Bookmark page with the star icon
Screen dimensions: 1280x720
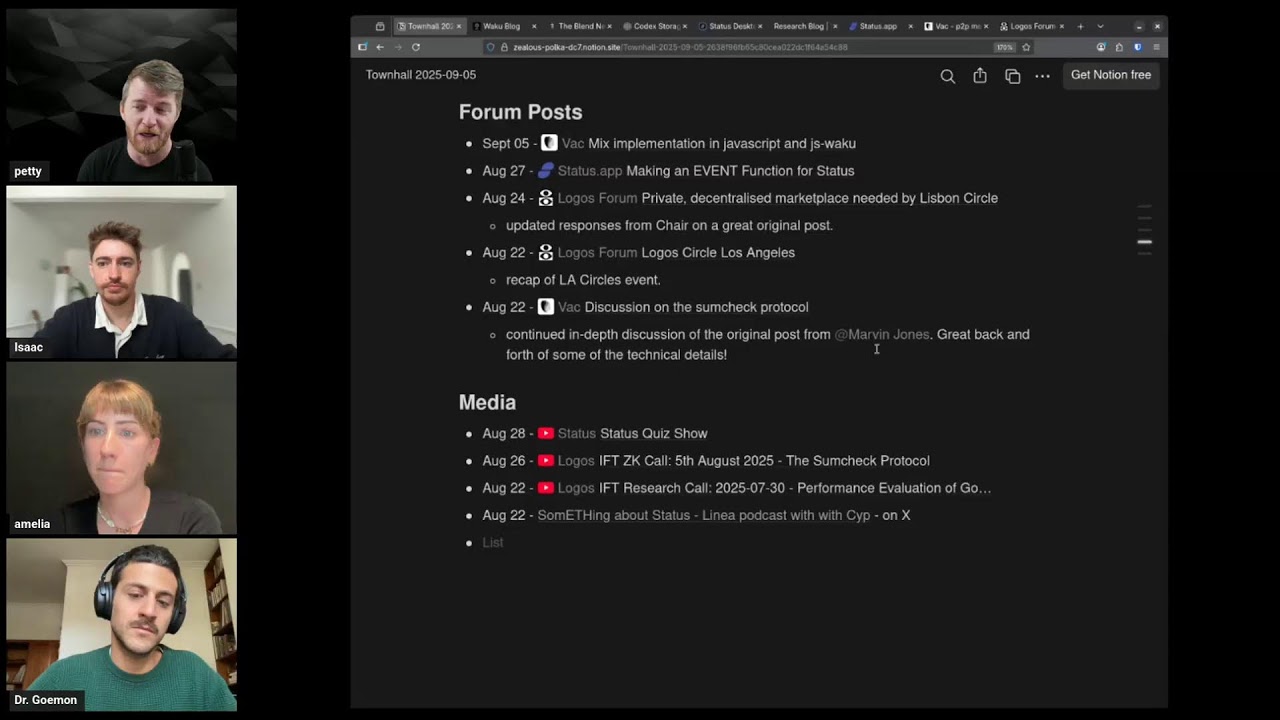(1026, 47)
